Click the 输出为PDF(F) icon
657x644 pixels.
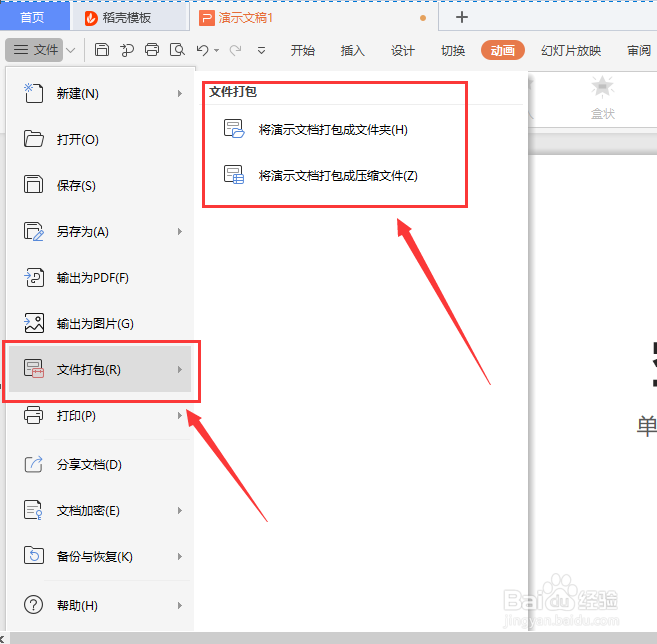[x=34, y=277]
